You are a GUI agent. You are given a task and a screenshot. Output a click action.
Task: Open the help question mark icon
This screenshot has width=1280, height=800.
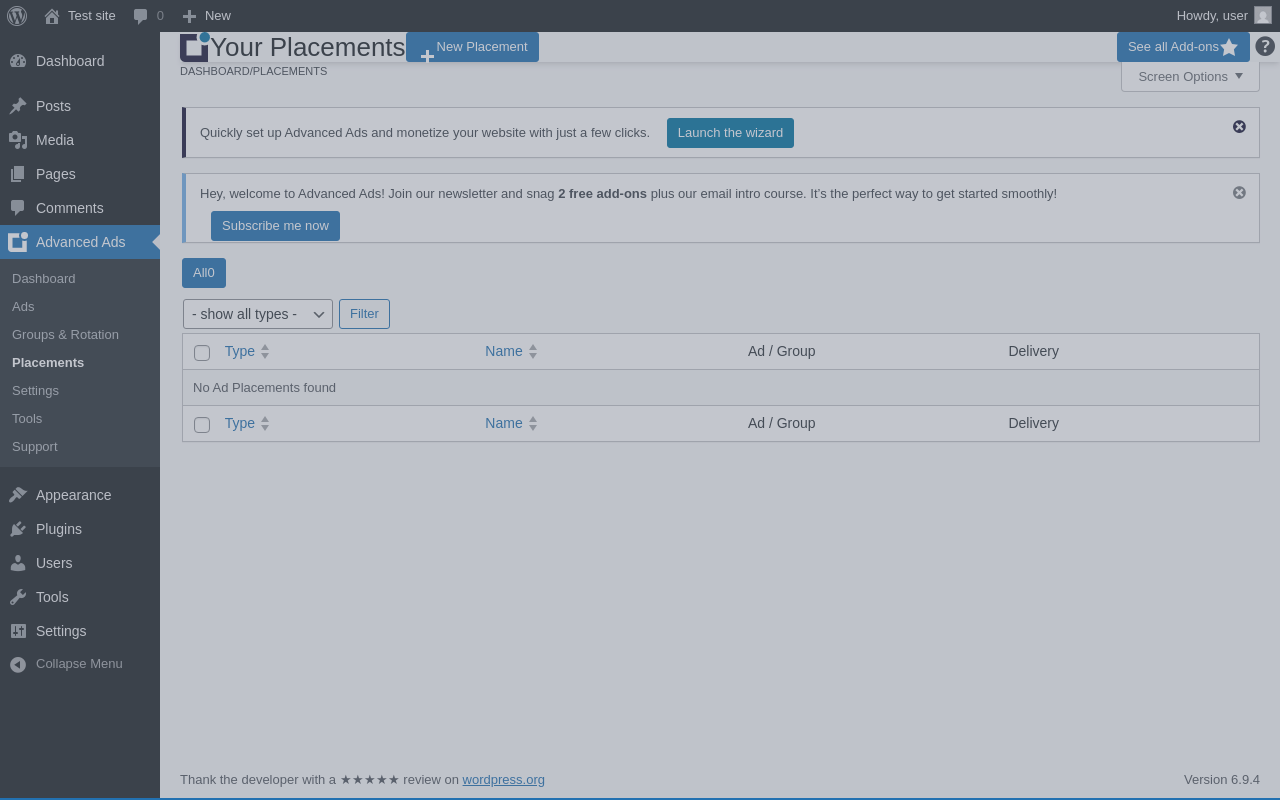(1265, 46)
